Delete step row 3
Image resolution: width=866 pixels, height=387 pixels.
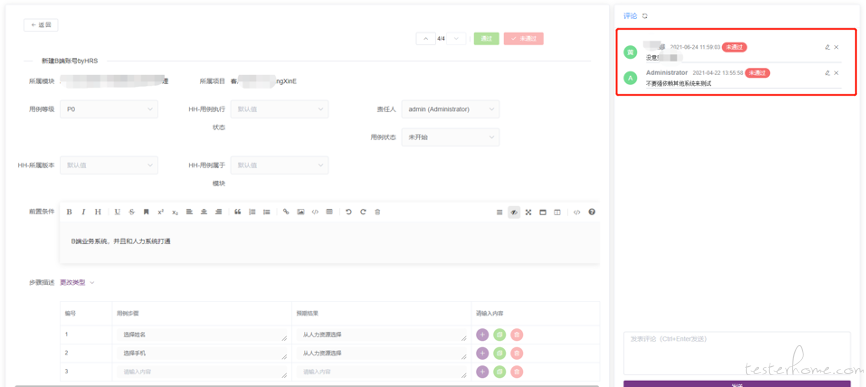(x=516, y=372)
